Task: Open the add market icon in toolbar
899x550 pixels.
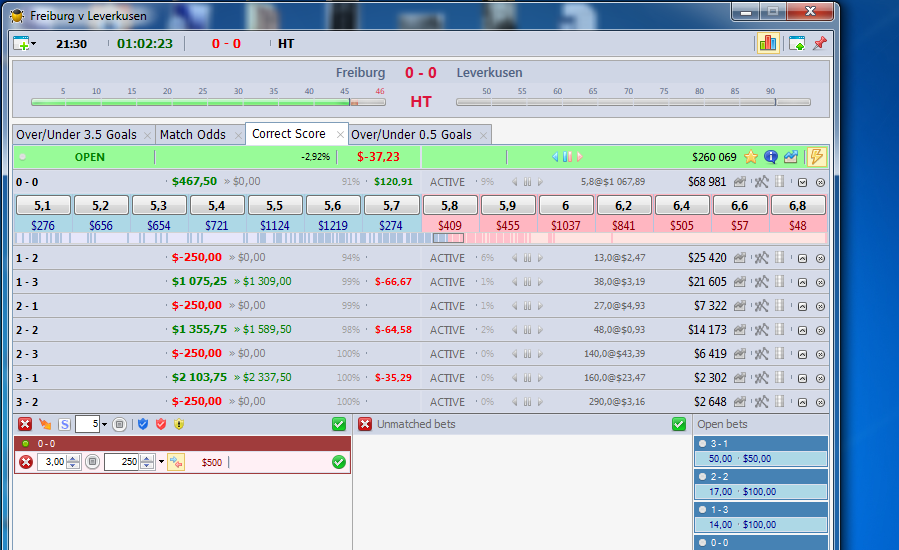Action: (21, 44)
